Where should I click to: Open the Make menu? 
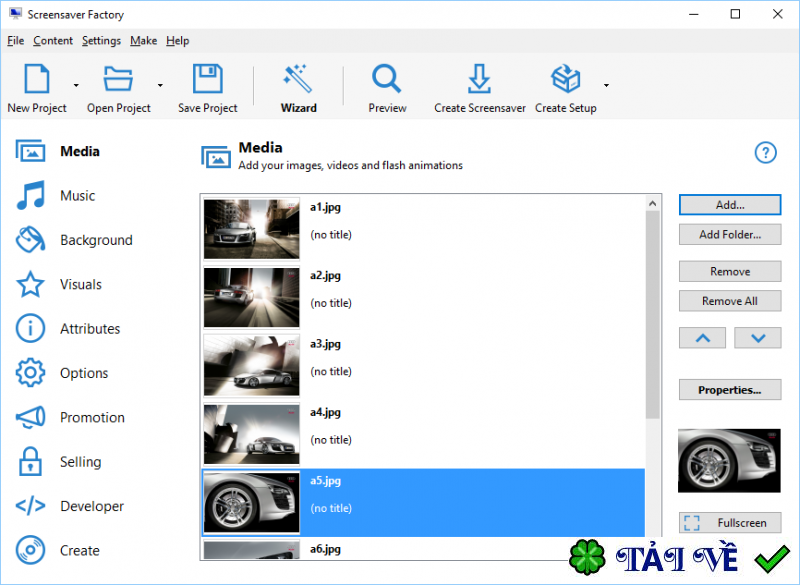(x=143, y=41)
